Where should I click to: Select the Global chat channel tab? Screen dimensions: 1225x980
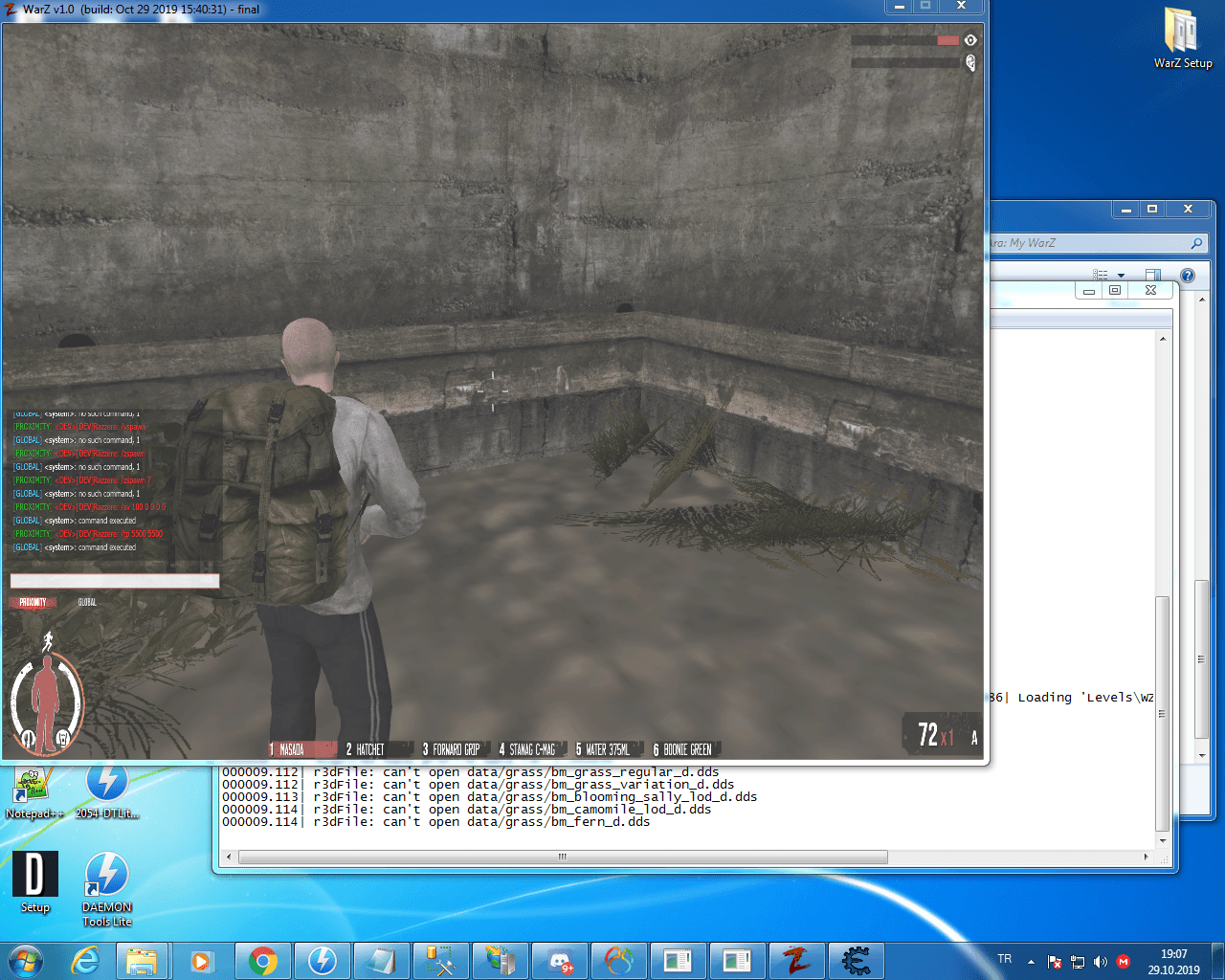[87, 602]
